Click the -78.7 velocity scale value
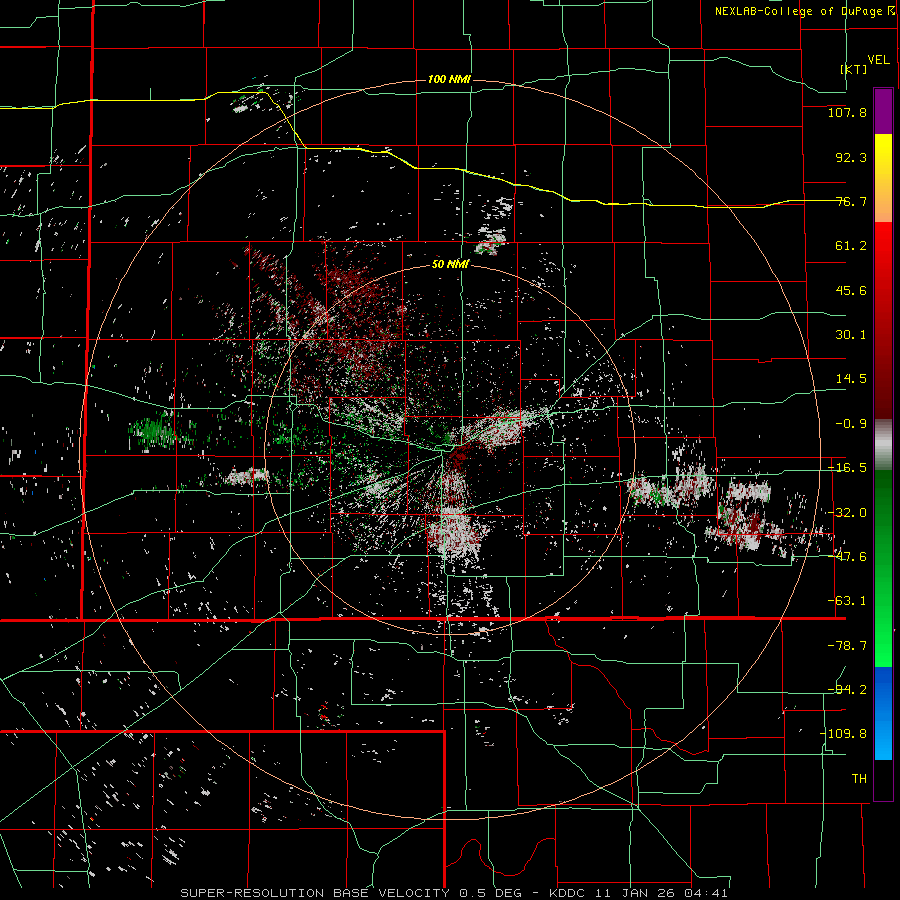 coord(847,646)
